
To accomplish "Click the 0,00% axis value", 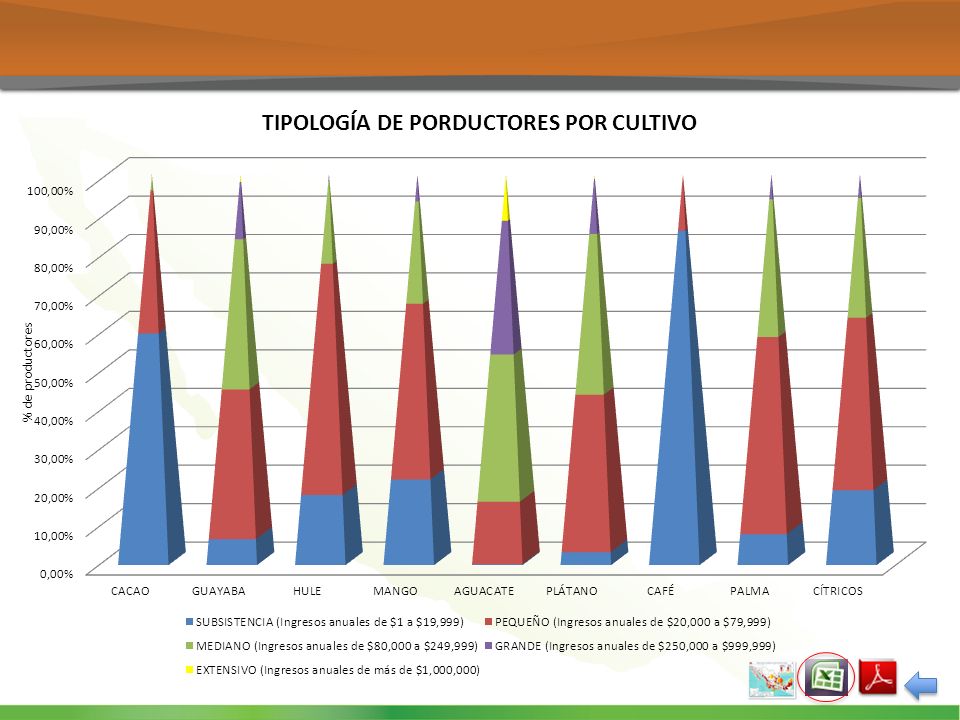I will click(x=56, y=574).
